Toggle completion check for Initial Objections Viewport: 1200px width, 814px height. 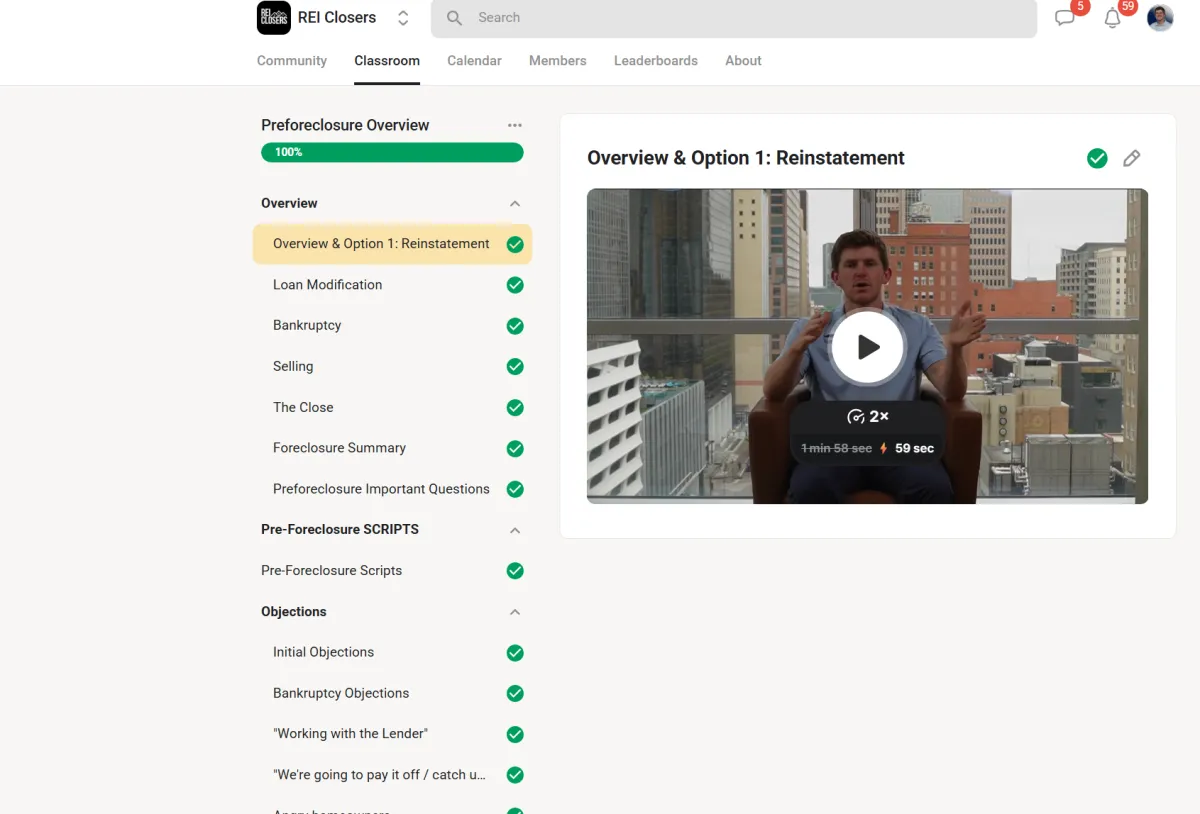[515, 653]
